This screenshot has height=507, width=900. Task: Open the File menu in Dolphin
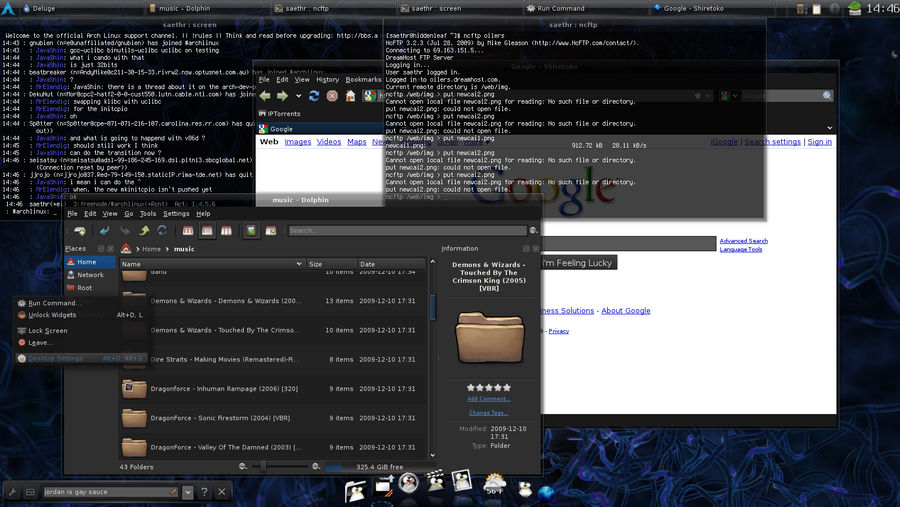click(72, 214)
